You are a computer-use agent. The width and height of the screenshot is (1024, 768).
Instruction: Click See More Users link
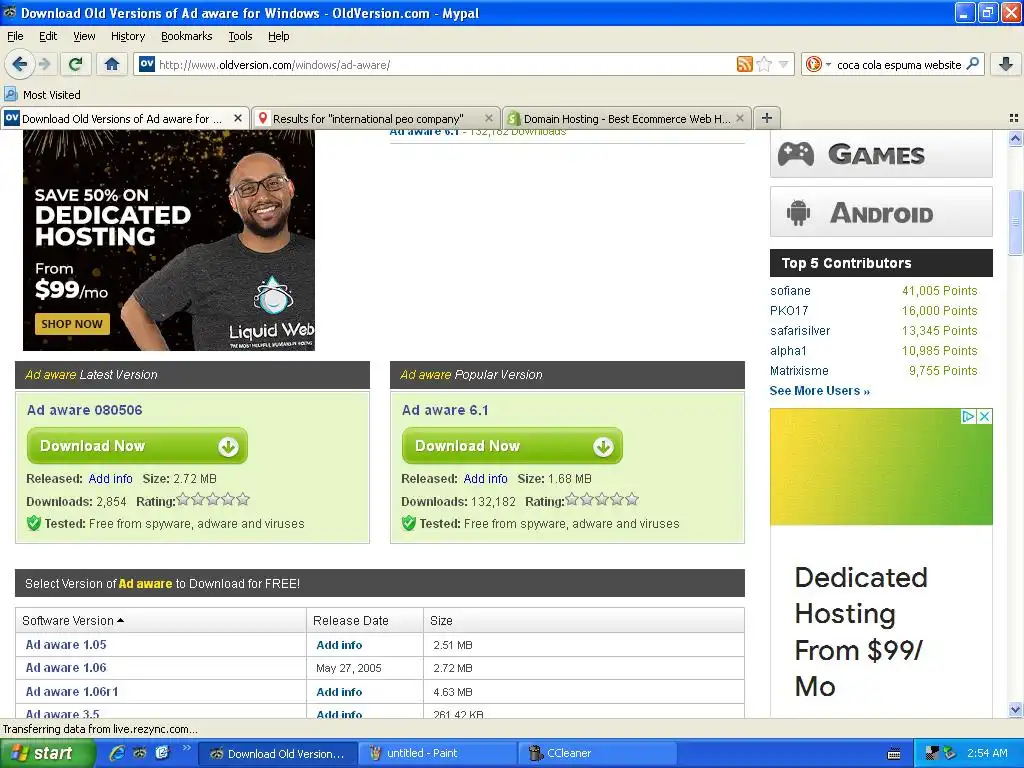pyautogui.click(x=820, y=391)
